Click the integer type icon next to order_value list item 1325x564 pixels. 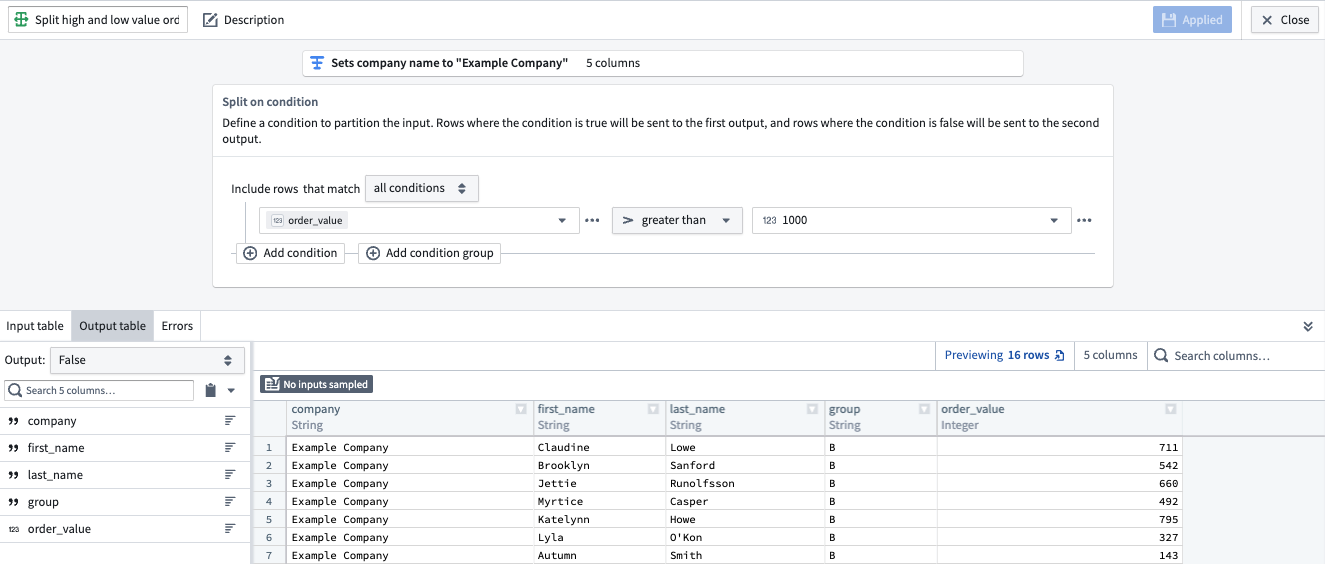[x=14, y=529]
